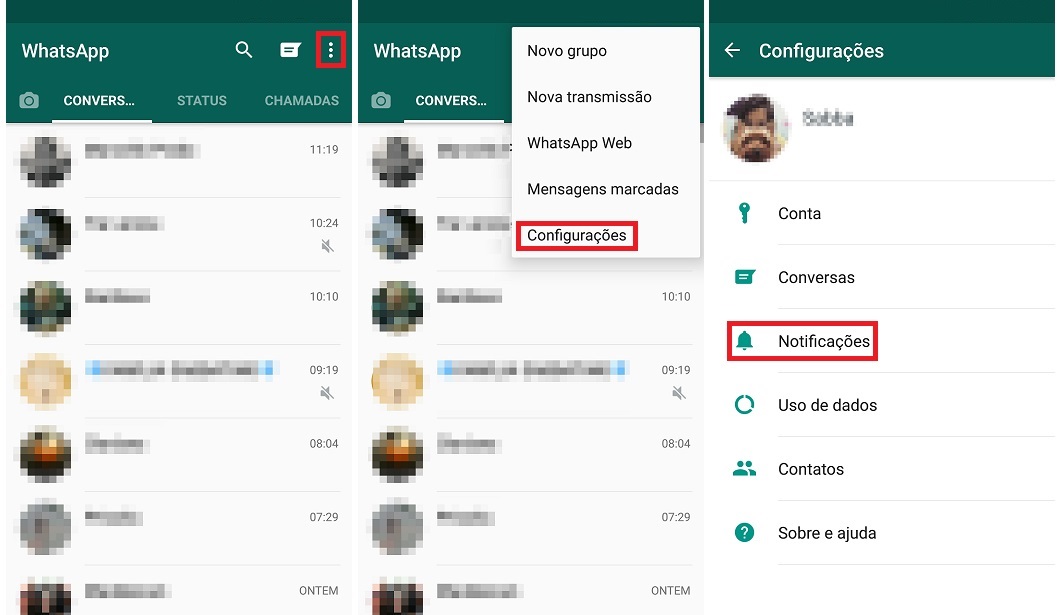Image resolution: width=1063 pixels, height=615 pixels.
Task: Tap the Conversas chat bubble icon
Action: point(744,277)
